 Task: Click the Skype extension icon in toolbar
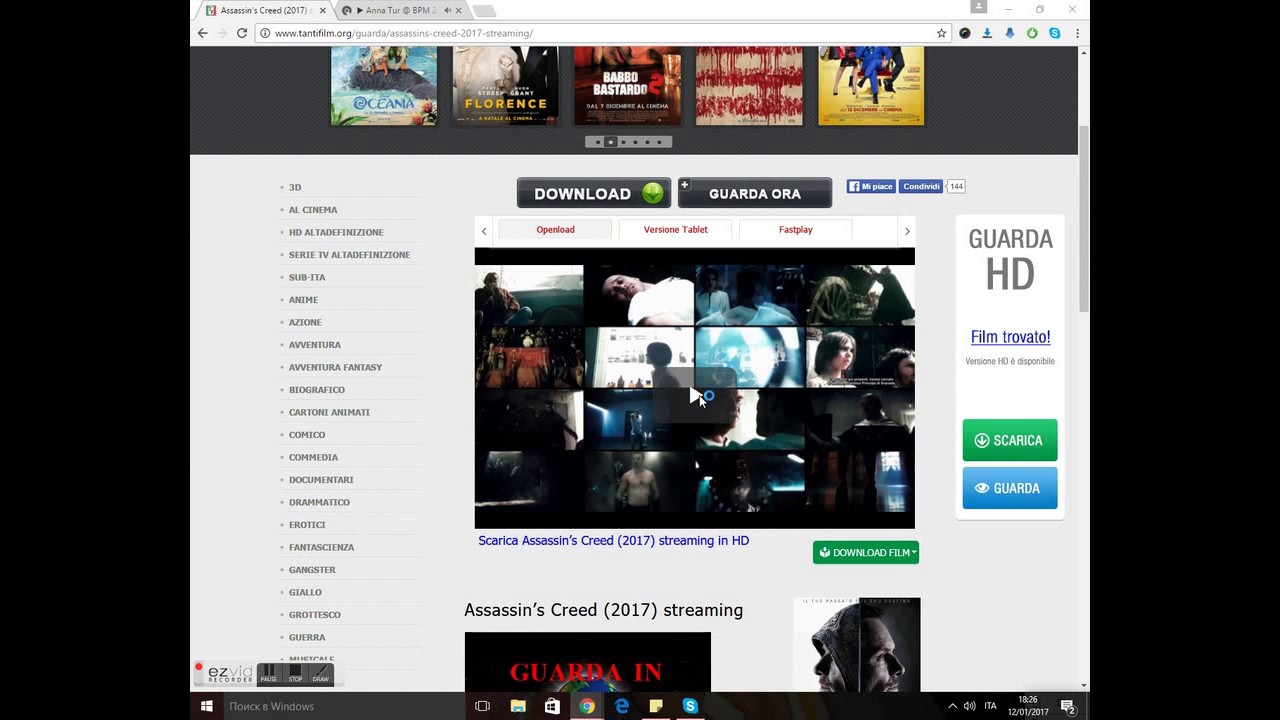coord(1054,33)
